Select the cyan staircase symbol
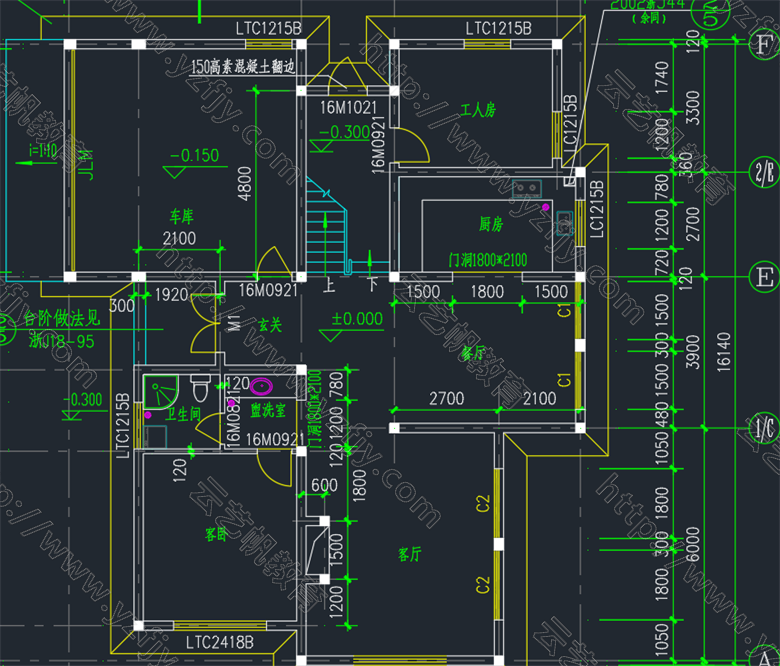The image size is (780, 666). (x=326, y=224)
